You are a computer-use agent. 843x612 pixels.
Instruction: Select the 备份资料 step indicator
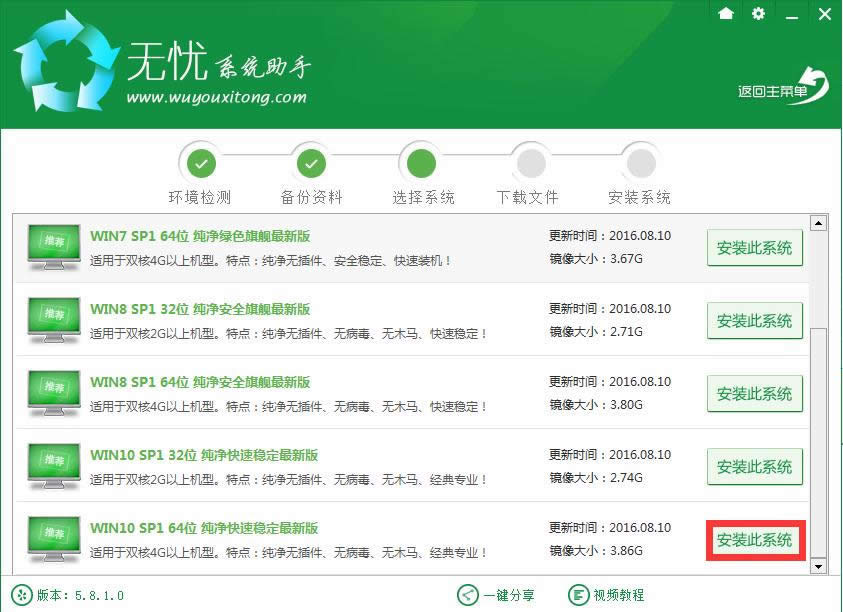[311, 162]
